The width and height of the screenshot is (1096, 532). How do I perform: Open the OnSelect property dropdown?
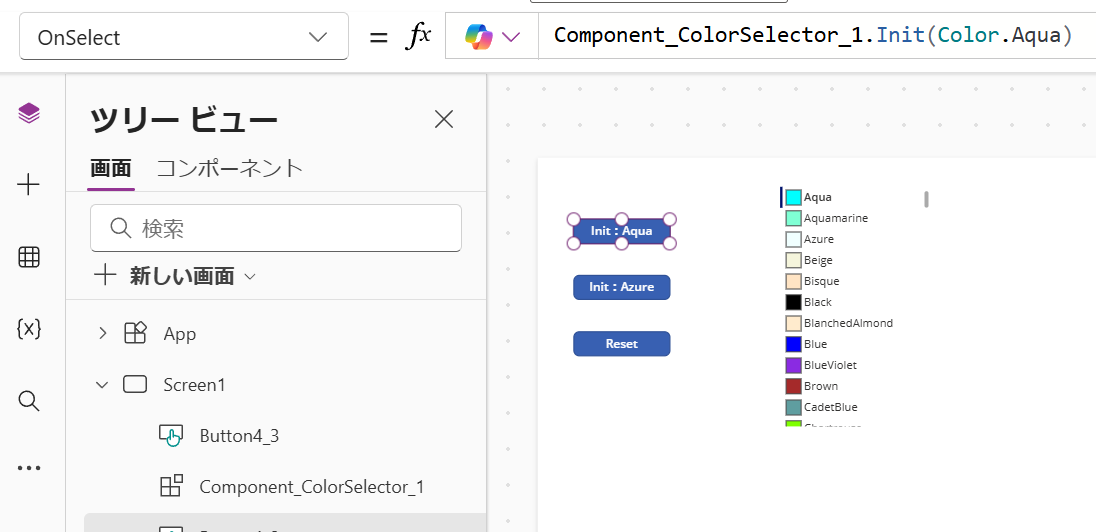pyautogui.click(x=184, y=37)
